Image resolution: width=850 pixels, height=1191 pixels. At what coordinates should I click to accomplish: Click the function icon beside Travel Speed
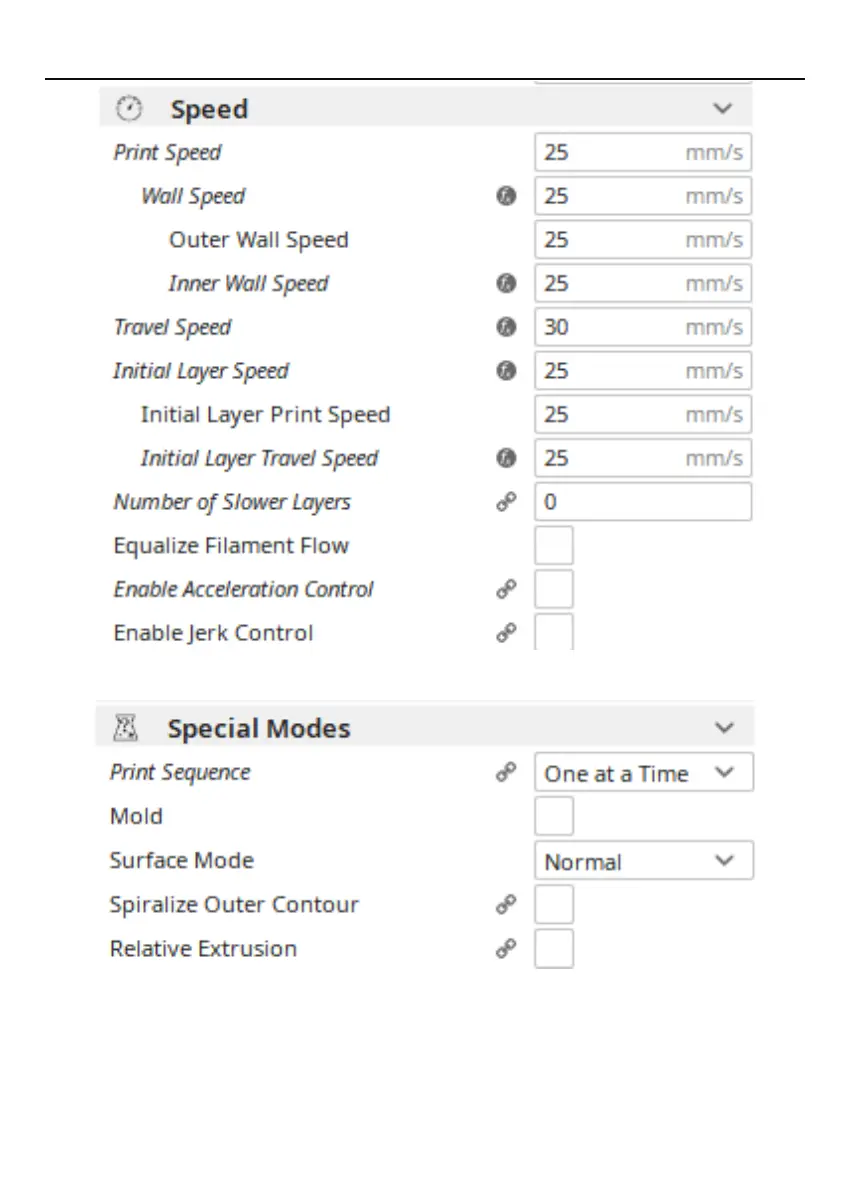(x=507, y=327)
